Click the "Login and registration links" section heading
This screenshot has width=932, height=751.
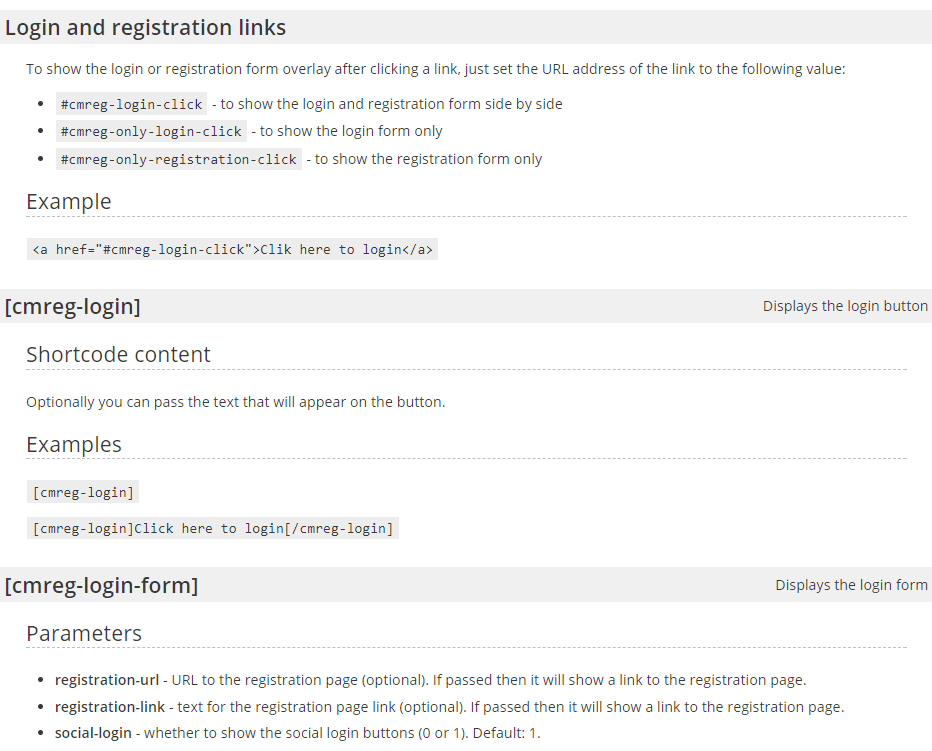(x=146, y=28)
